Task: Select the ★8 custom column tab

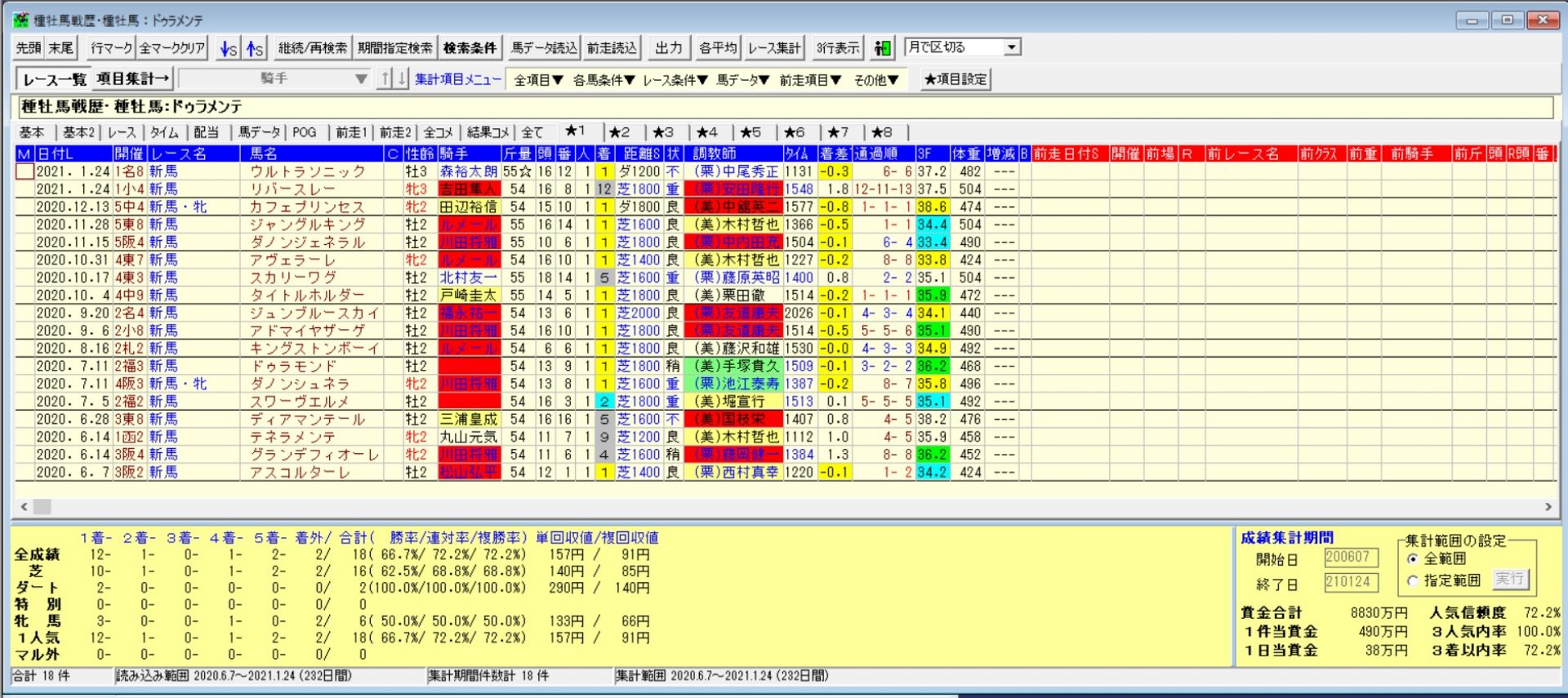Action: pyautogui.click(x=882, y=132)
